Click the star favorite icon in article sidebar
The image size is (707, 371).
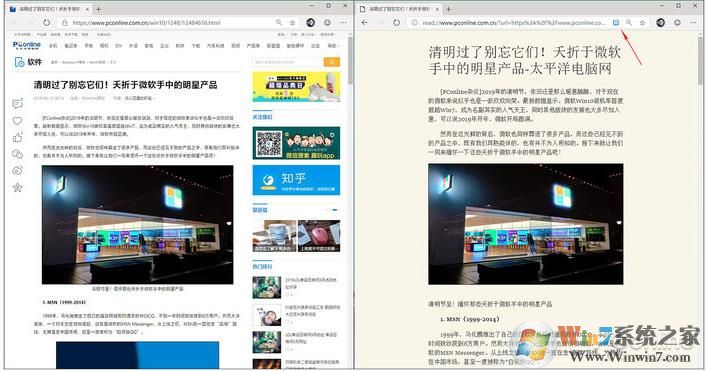pos(17,187)
